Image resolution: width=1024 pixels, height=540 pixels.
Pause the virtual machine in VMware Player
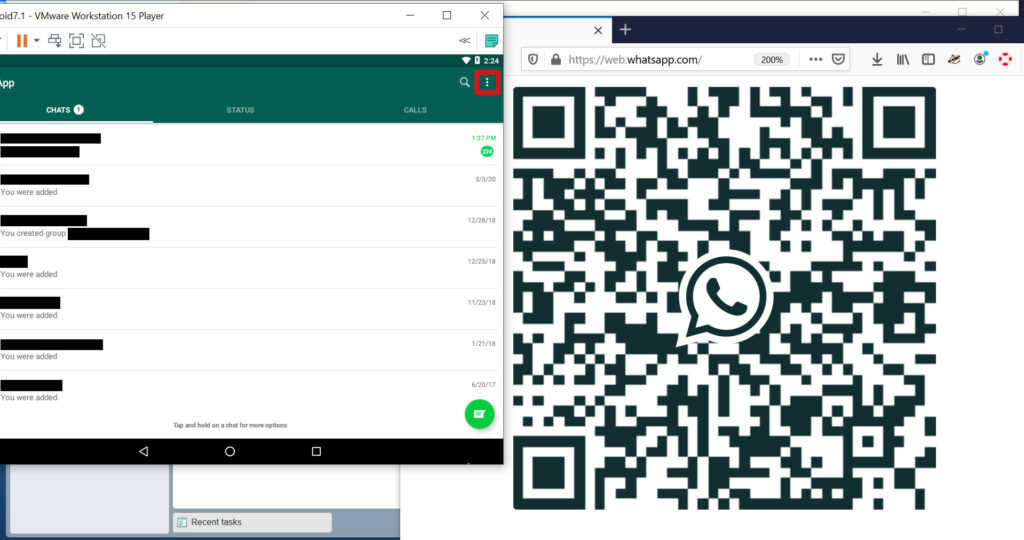[22, 40]
